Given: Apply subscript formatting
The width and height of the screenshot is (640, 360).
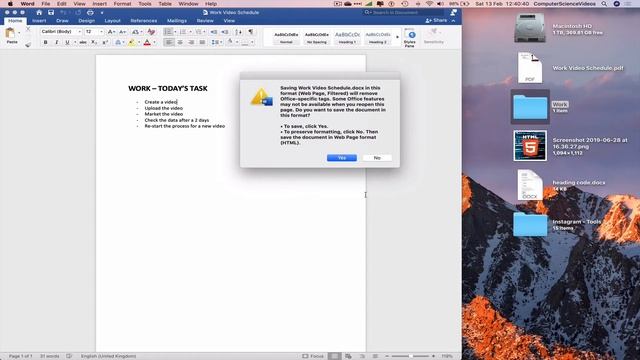Looking at the screenshot, I should 94,42.
